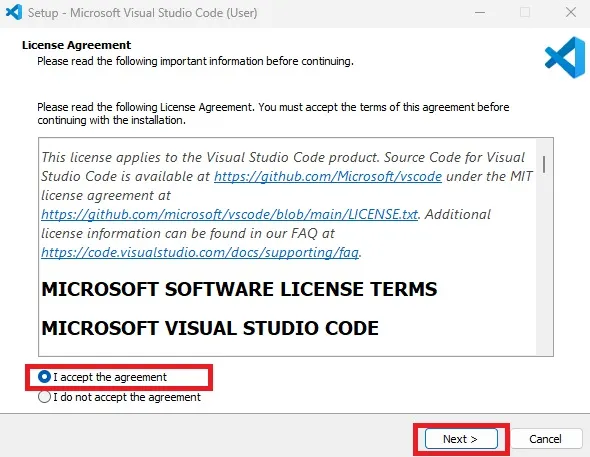Click the "License Agreement" page title
The height and width of the screenshot is (457, 590).
coord(76,45)
